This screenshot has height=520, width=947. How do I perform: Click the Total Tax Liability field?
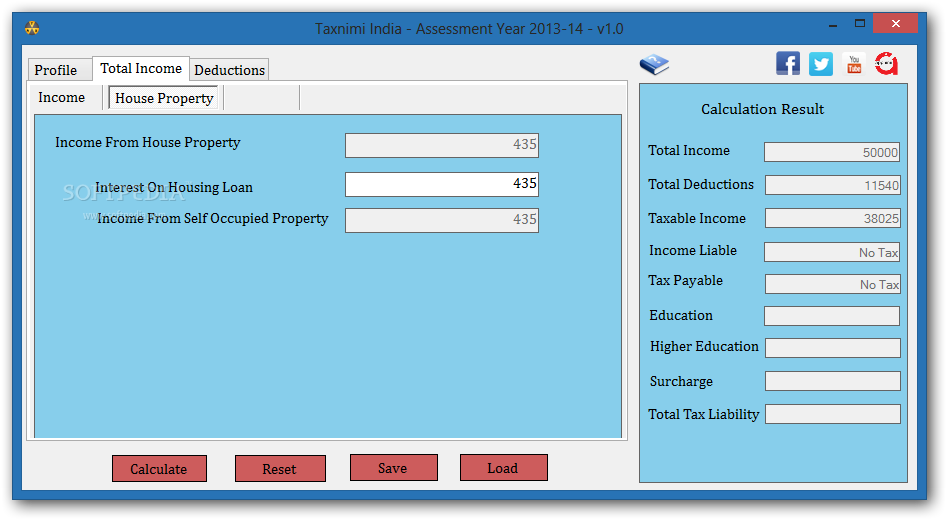[x=832, y=414]
